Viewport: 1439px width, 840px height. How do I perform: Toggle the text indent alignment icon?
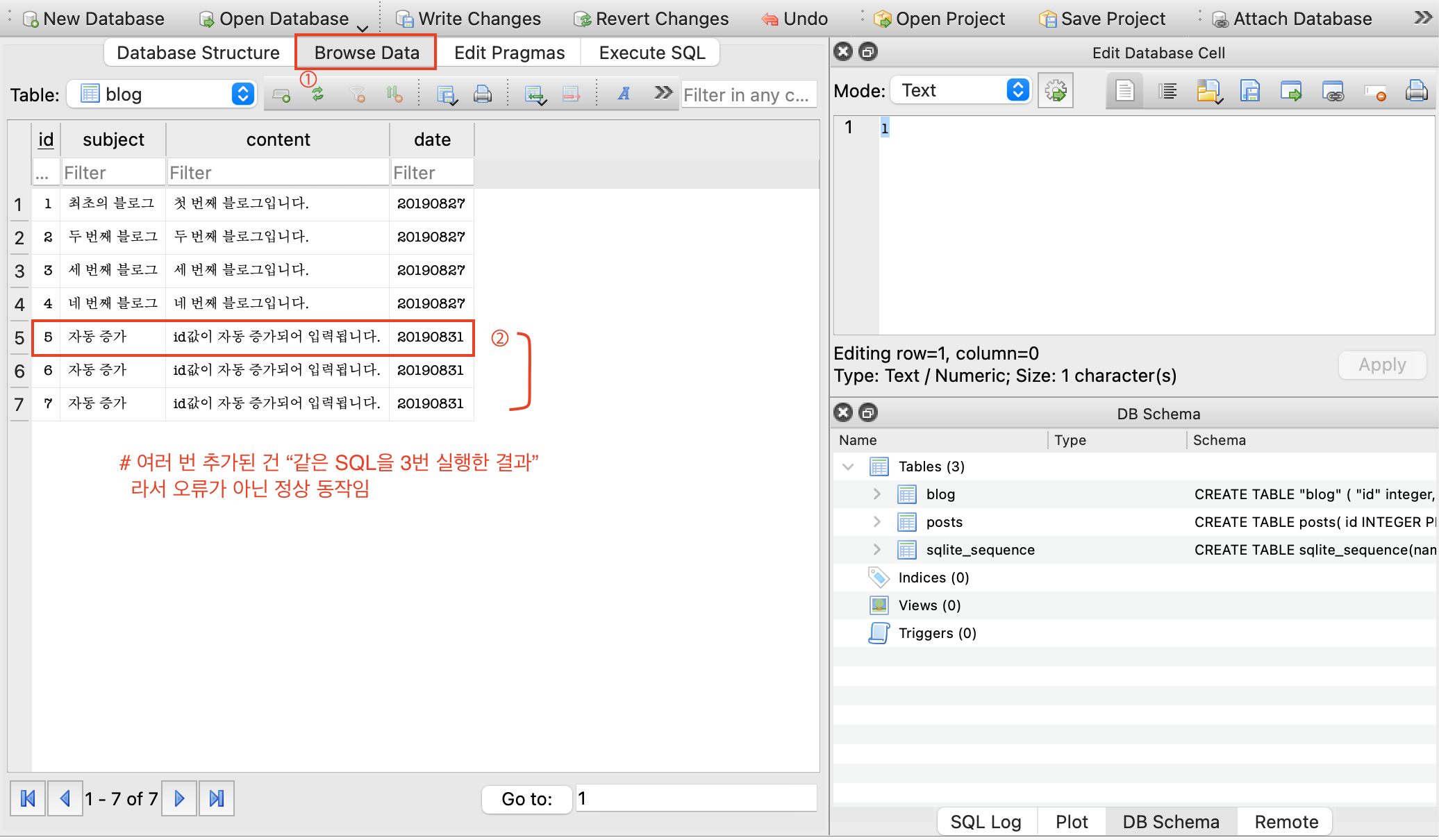pyautogui.click(x=1167, y=91)
